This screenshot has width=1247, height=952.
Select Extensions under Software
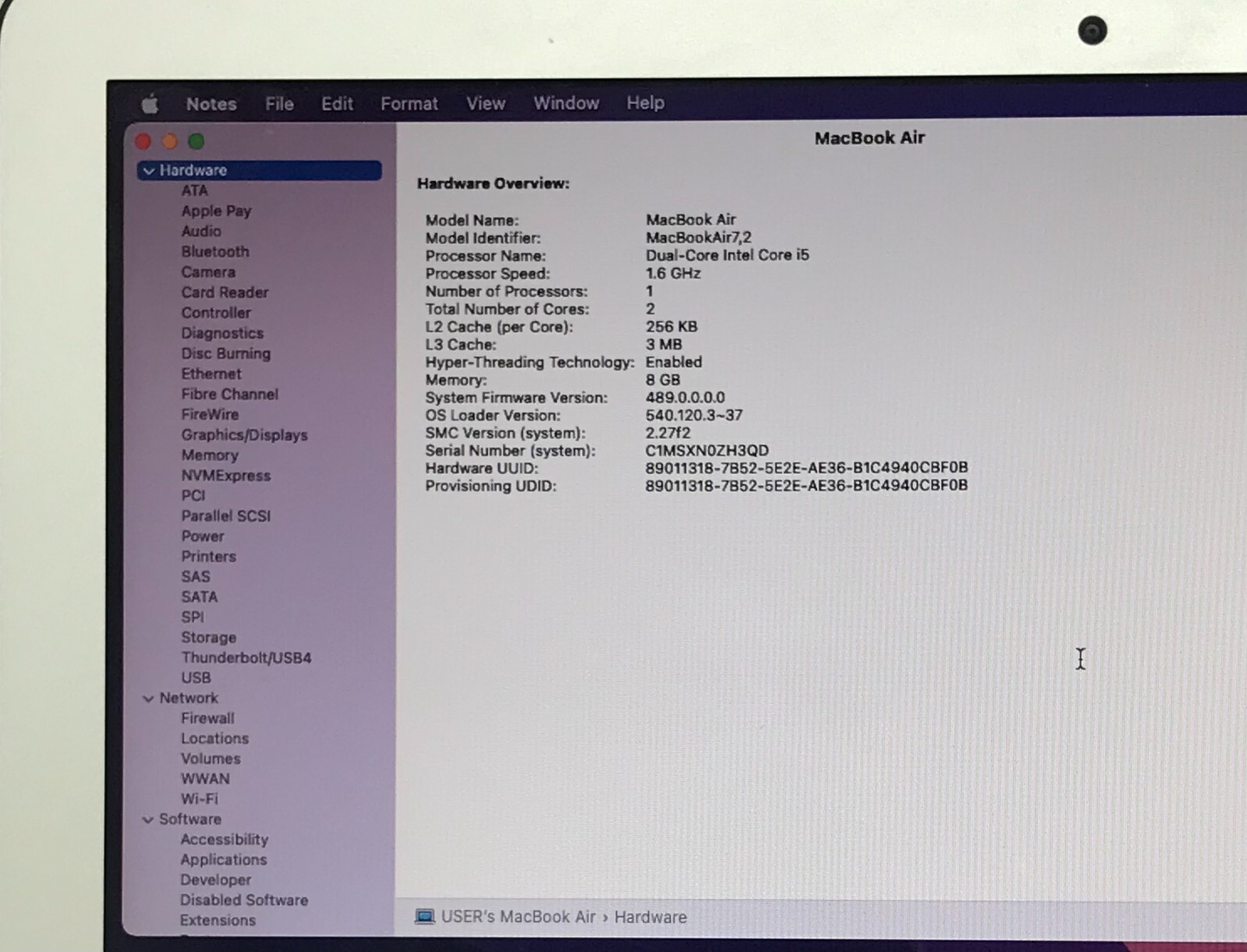point(218,921)
